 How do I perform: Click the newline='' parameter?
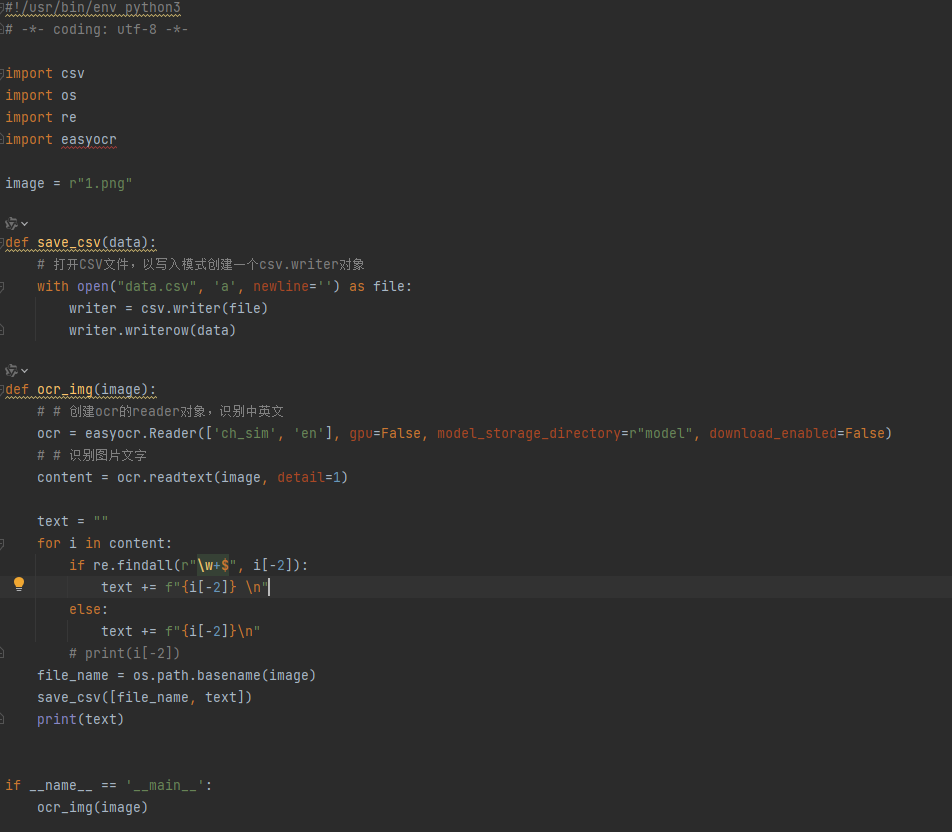click(293, 286)
